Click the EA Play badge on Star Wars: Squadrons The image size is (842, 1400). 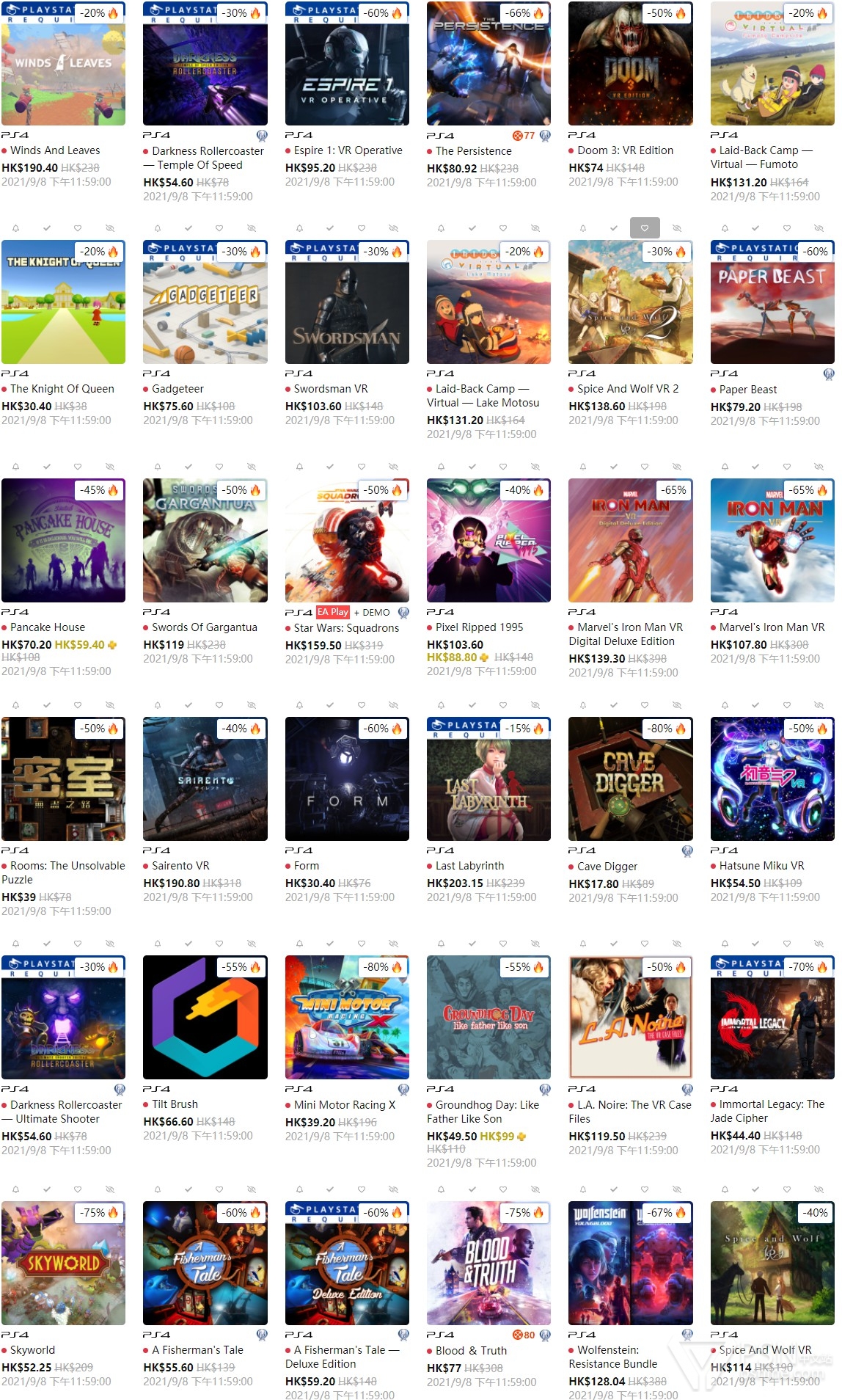(333, 612)
